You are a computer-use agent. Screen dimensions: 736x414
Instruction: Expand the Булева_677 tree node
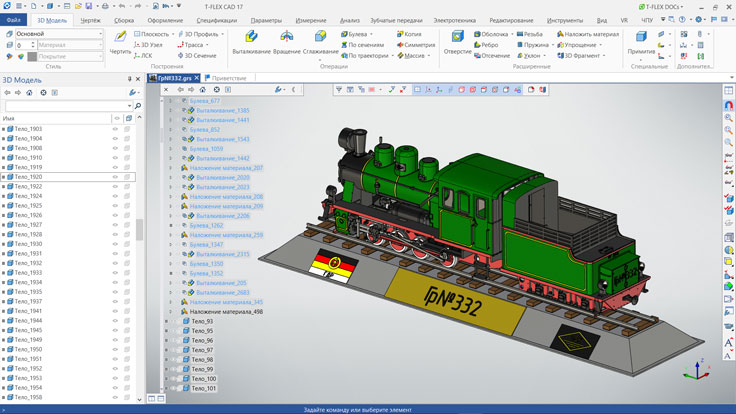point(172,101)
